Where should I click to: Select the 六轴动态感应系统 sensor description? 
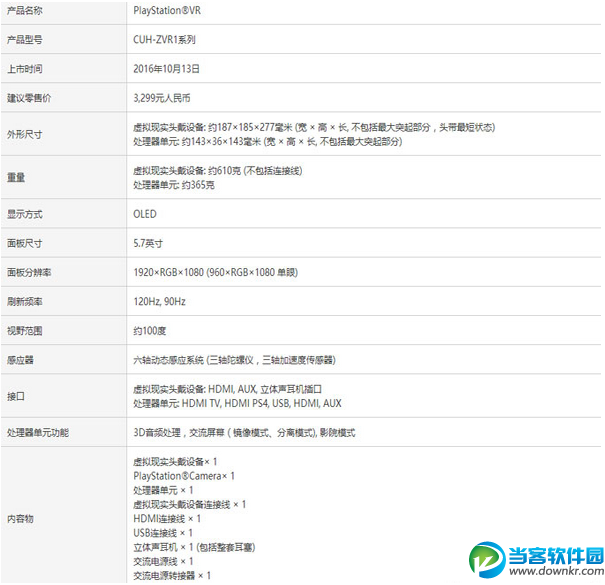(x=234, y=360)
